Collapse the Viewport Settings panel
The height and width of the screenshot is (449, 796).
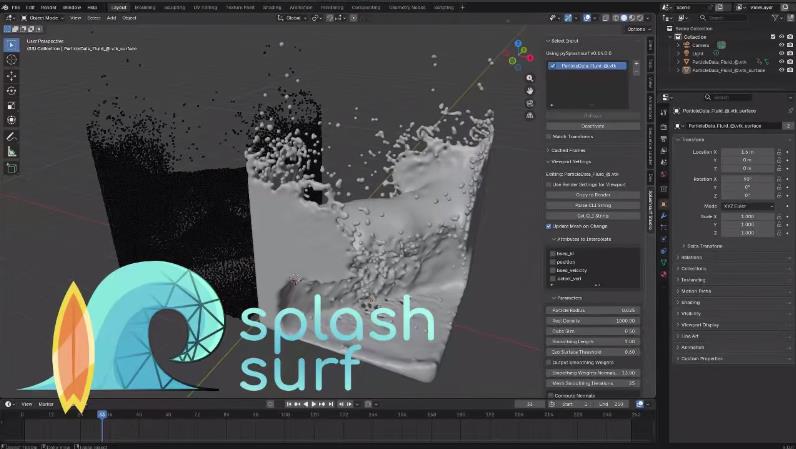(568, 162)
